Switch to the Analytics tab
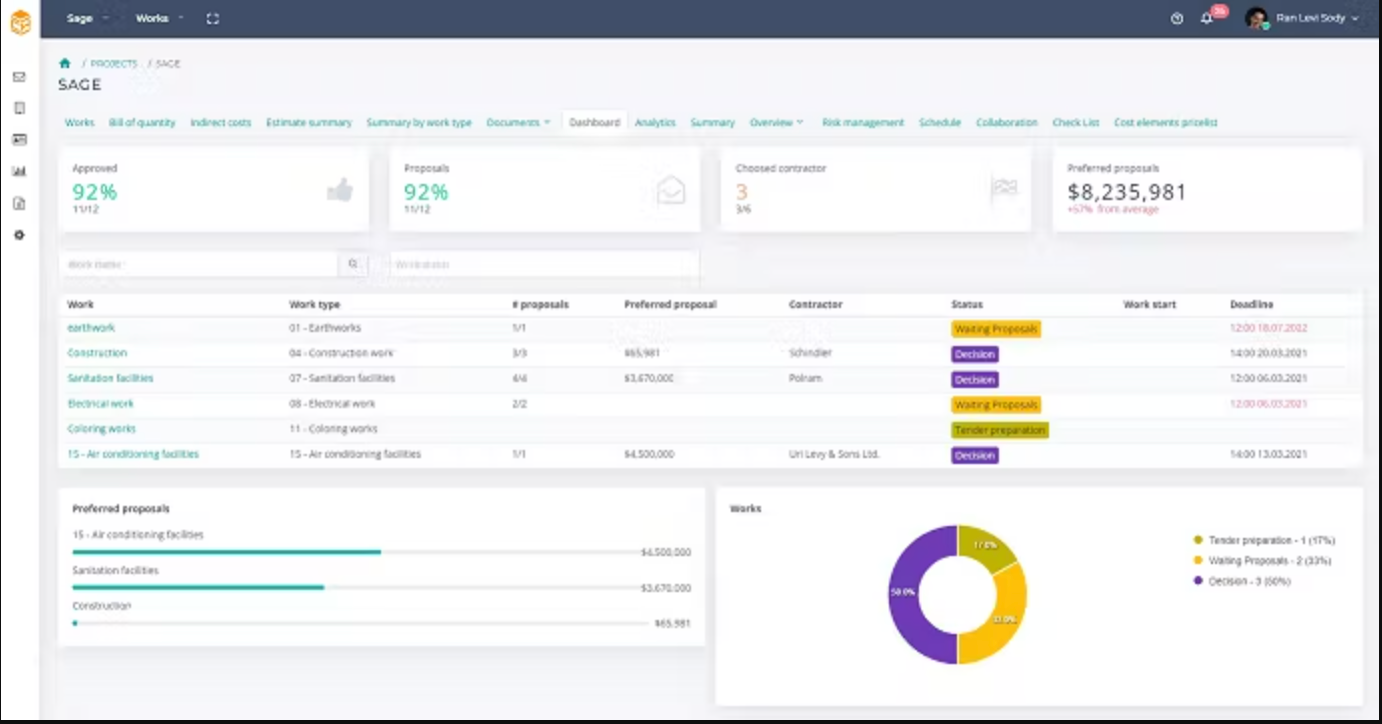 [x=655, y=122]
